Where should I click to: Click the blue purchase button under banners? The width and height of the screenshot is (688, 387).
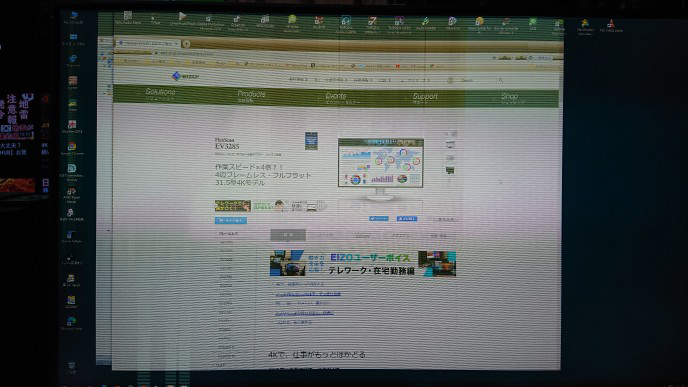(230, 220)
